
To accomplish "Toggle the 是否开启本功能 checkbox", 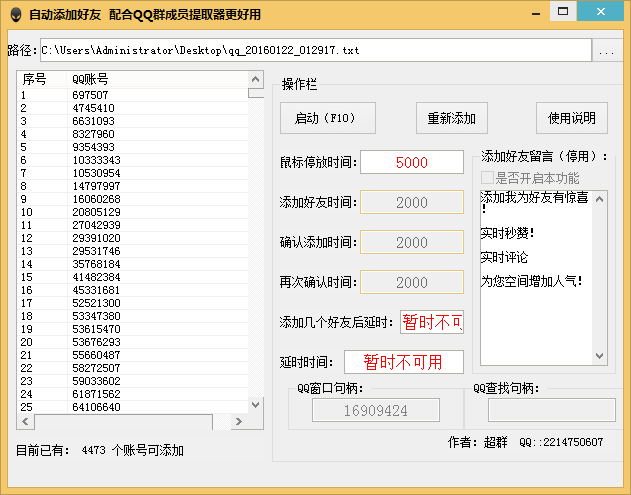I will click(488, 178).
